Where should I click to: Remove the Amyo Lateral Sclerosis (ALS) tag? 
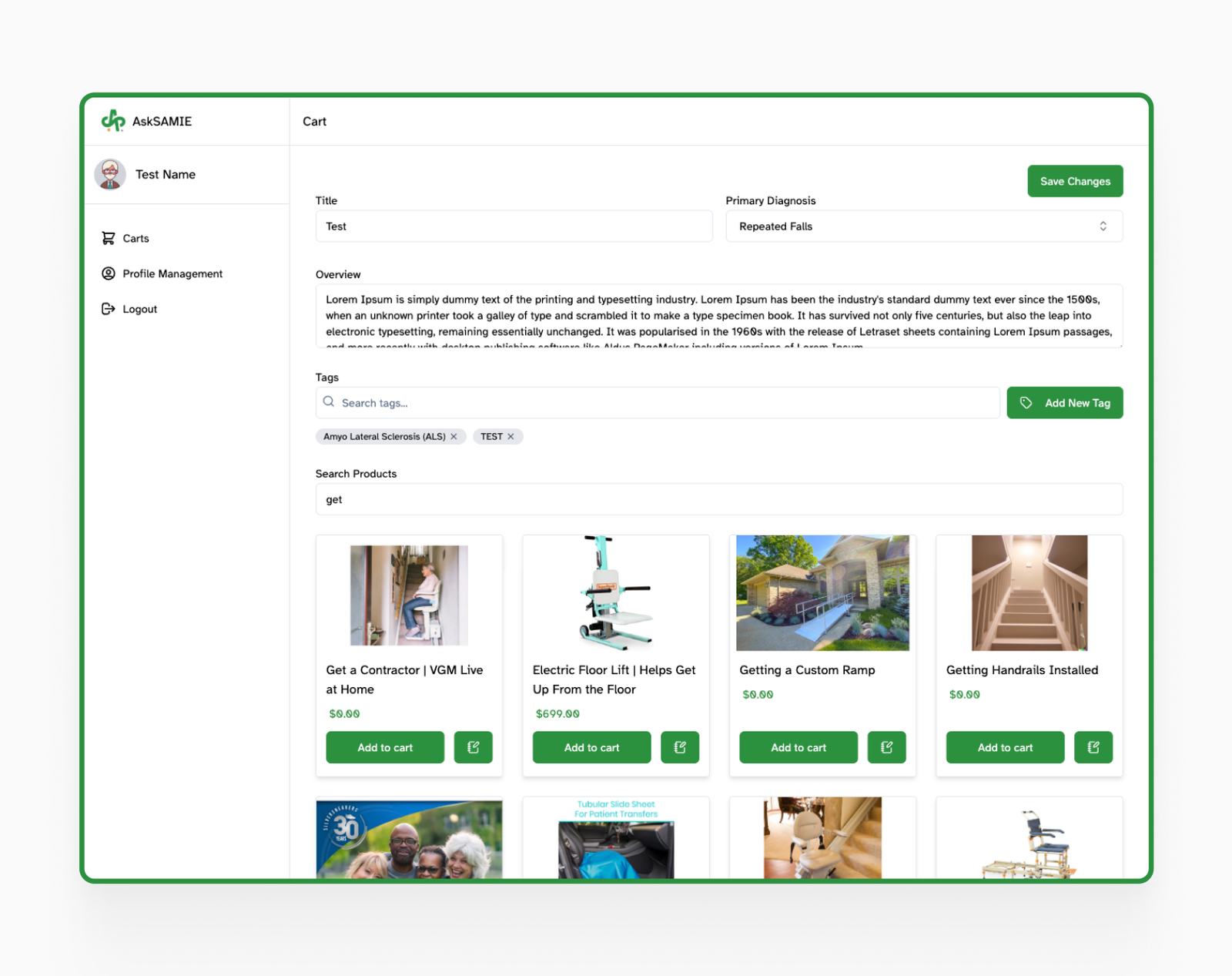[454, 436]
